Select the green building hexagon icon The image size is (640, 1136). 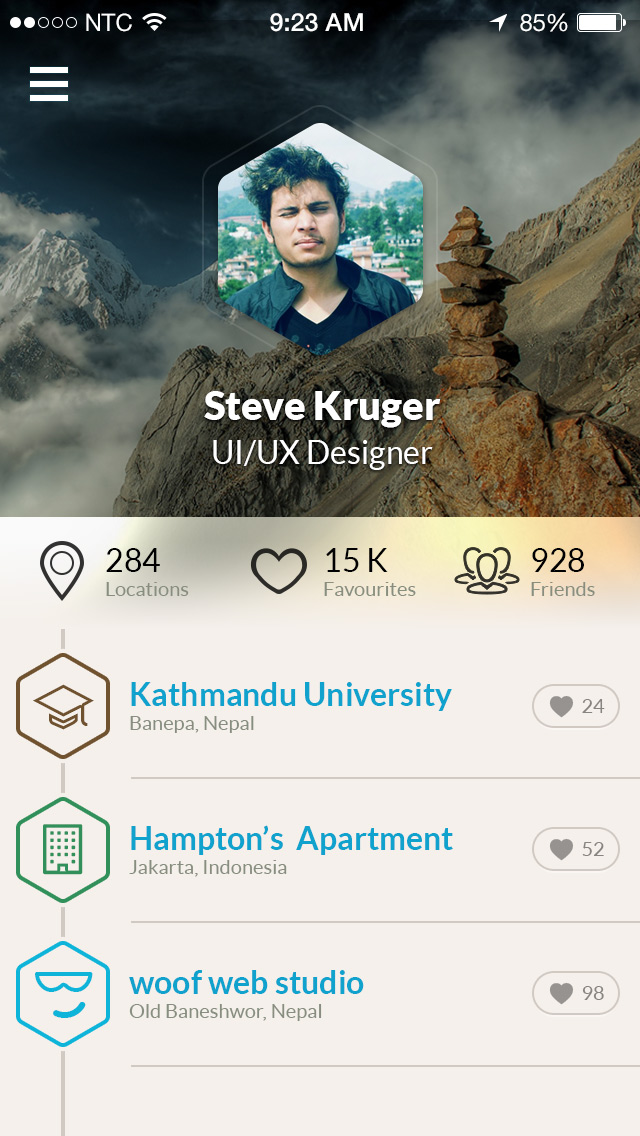(63, 850)
